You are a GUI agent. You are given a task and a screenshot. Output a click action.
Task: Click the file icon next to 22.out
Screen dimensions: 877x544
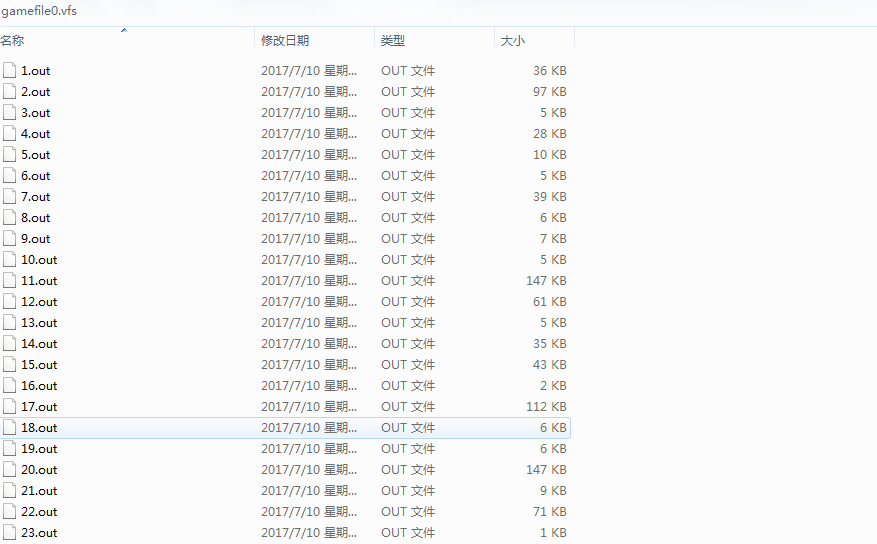pos(9,512)
